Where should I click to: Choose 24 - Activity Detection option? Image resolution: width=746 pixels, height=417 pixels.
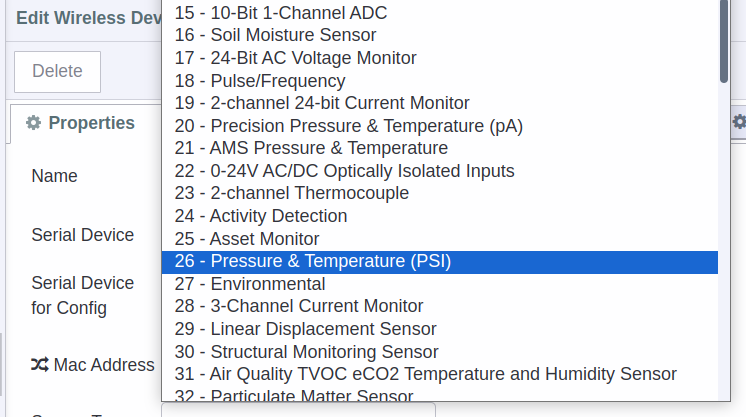(440, 216)
